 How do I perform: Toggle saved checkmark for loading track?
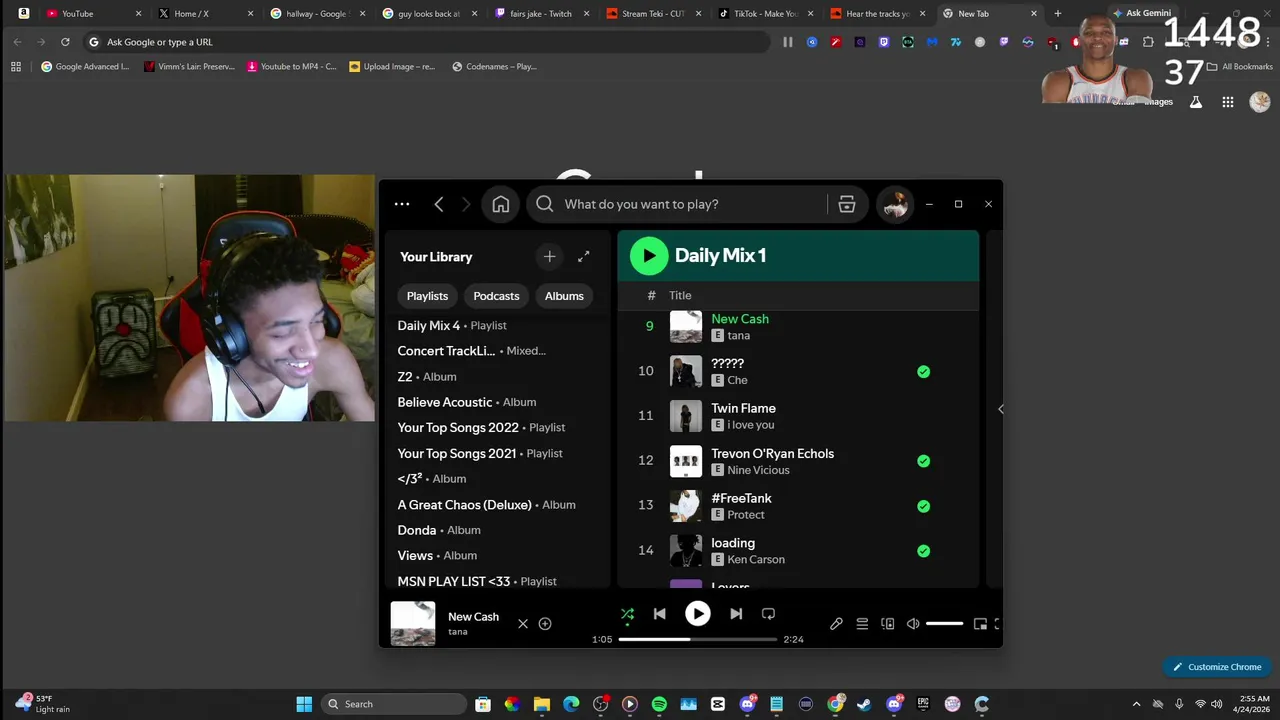923,551
